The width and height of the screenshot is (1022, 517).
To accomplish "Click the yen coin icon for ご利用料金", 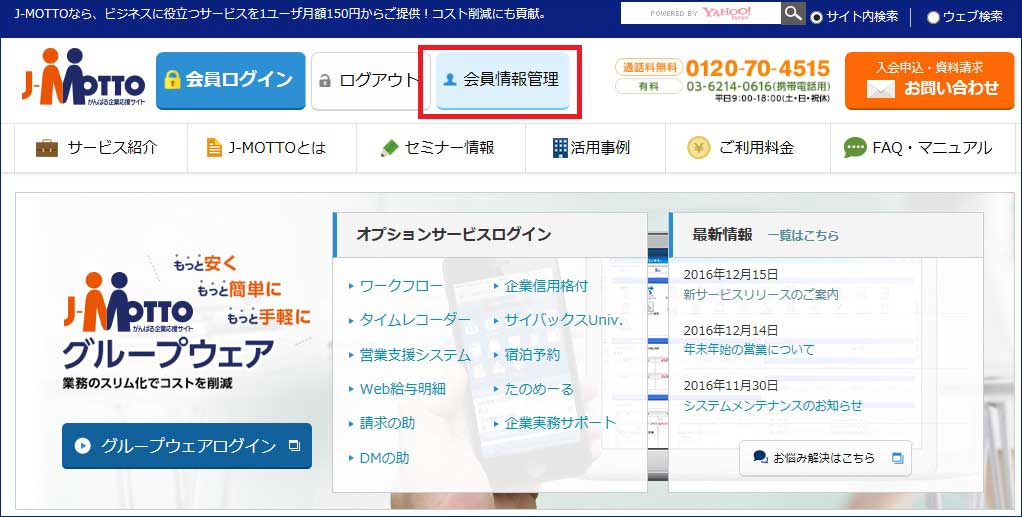I will click(698, 148).
